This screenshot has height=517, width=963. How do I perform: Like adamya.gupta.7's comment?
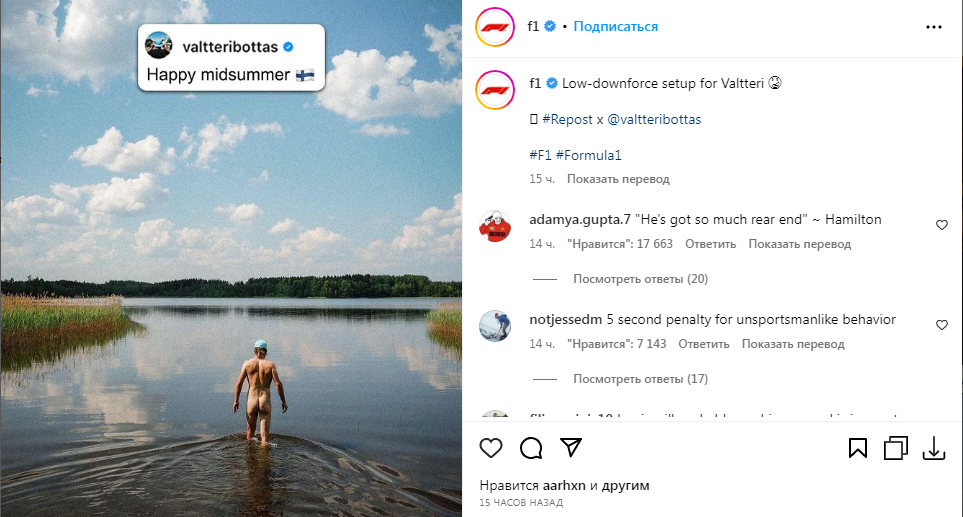click(941, 225)
